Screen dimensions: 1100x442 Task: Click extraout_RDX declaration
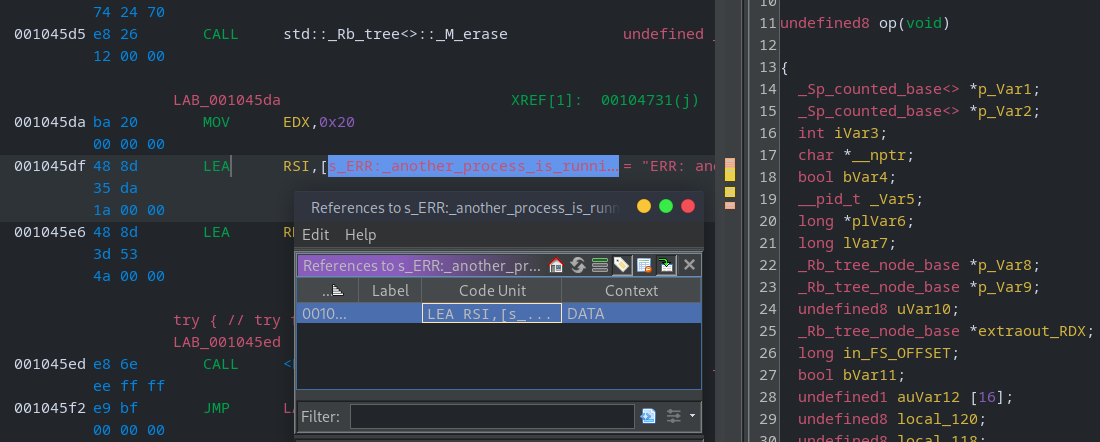(x=946, y=330)
